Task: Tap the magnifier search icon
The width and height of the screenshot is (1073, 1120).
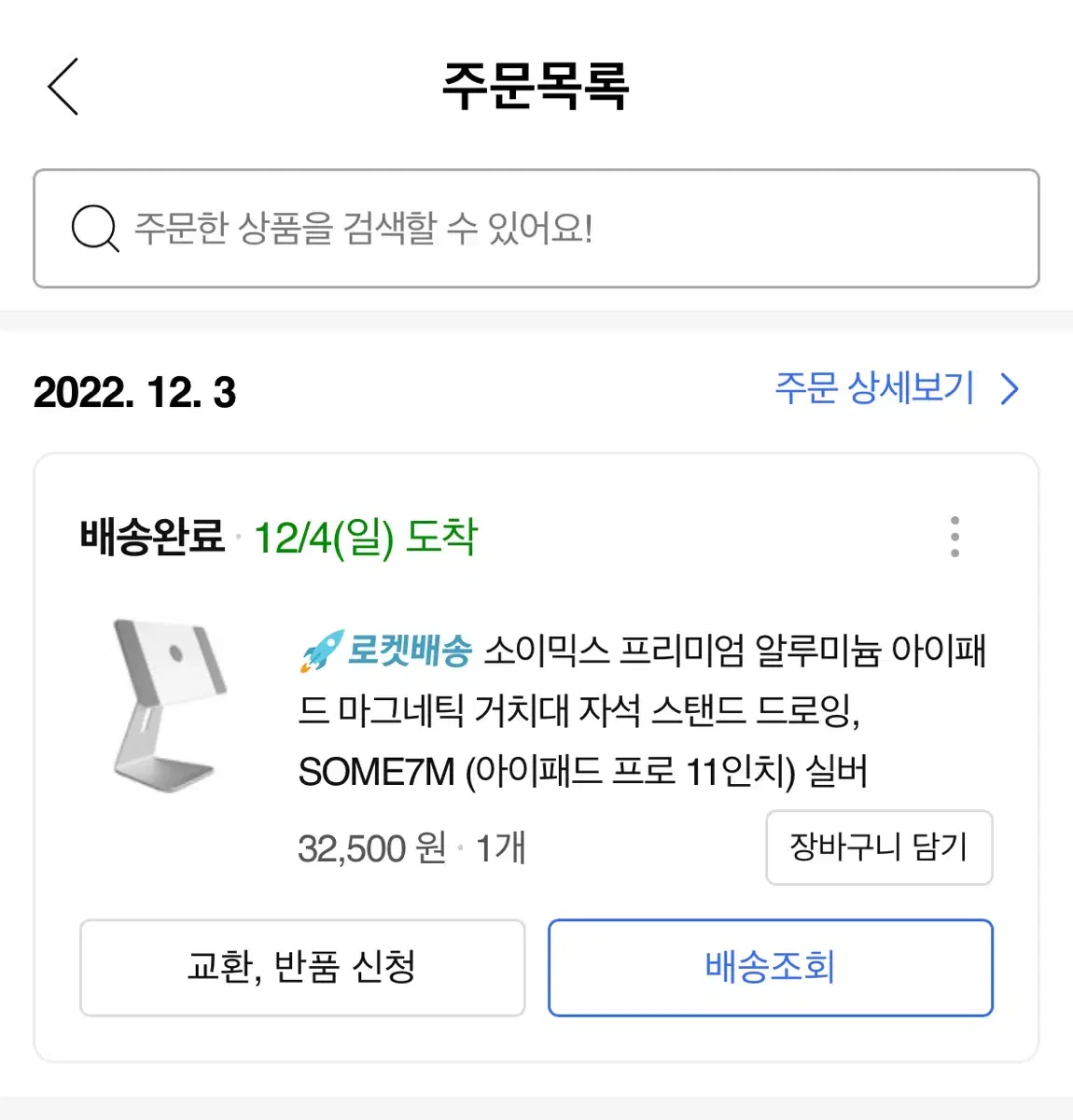Action: (95, 229)
